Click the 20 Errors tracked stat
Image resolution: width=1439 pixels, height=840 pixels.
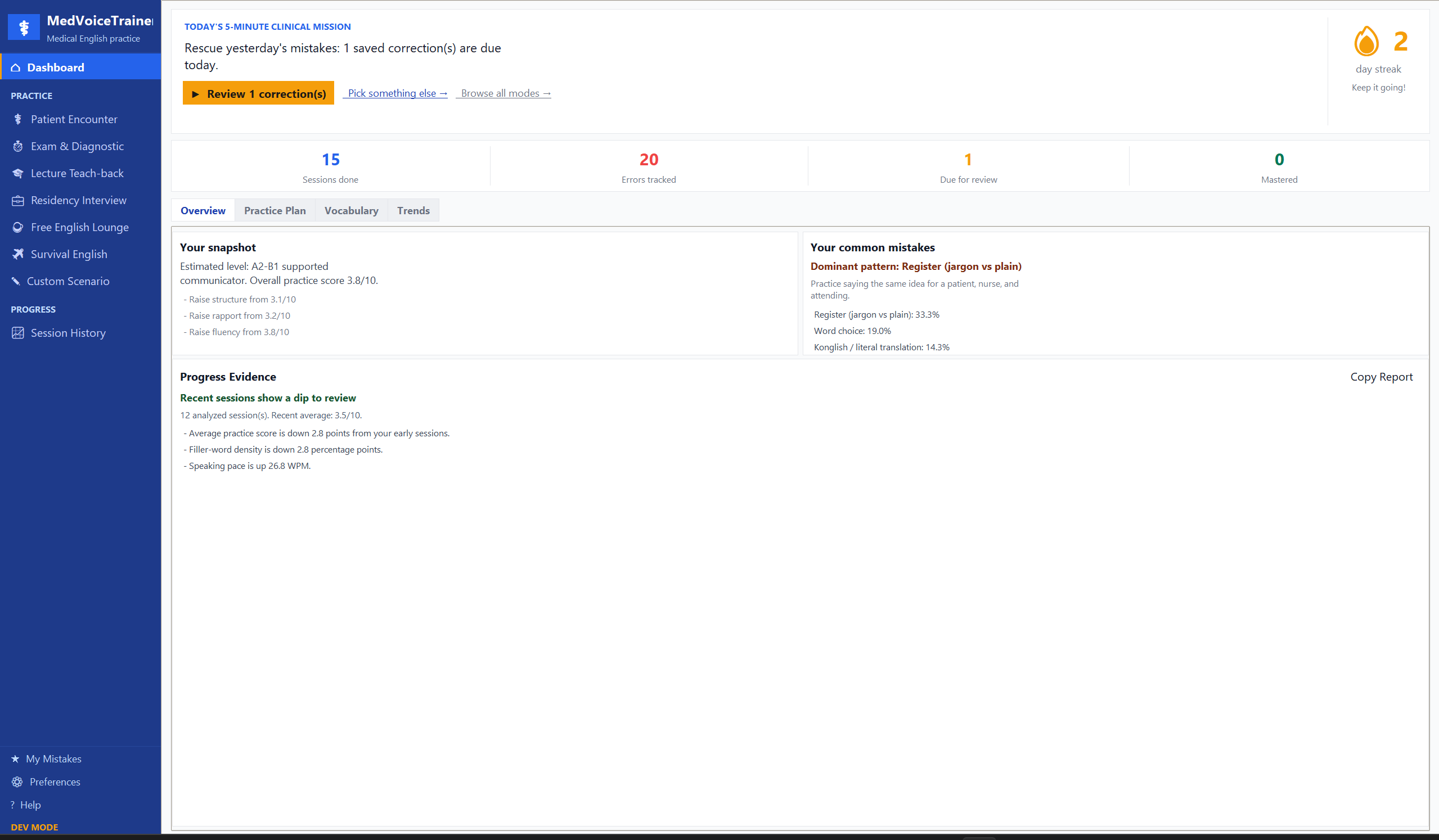tap(649, 166)
